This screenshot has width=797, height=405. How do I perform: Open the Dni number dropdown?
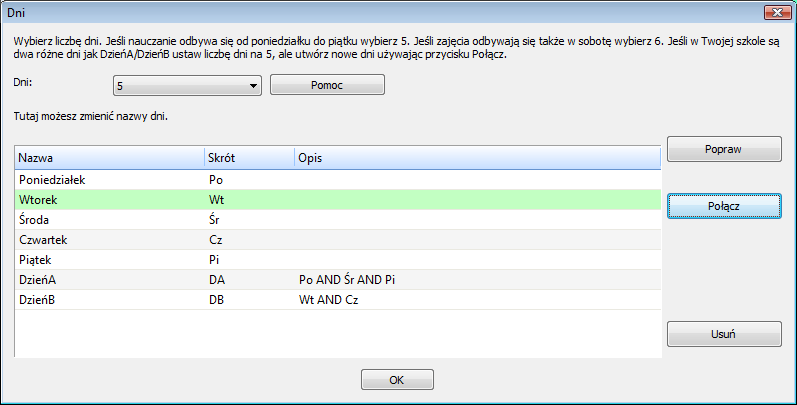[187, 86]
